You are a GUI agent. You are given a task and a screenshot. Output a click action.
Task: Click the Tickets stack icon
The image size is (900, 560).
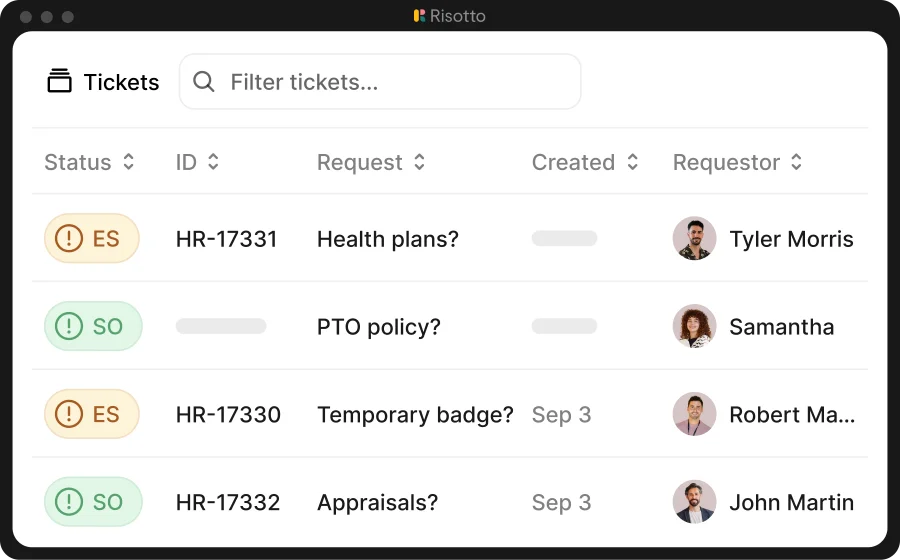coord(59,81)
